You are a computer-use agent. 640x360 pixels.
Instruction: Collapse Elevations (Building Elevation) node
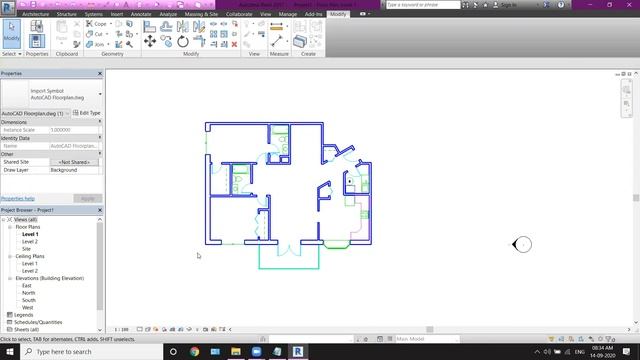(x=10, y=278)
